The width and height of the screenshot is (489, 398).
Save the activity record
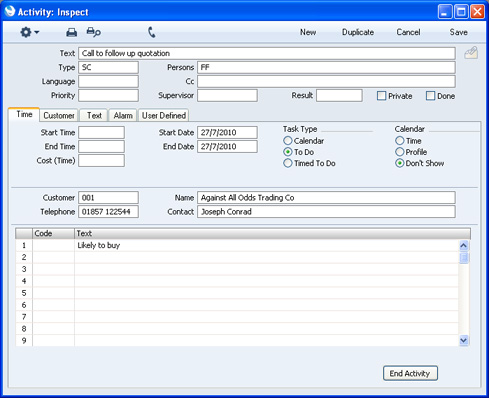[x=459, y=32]
